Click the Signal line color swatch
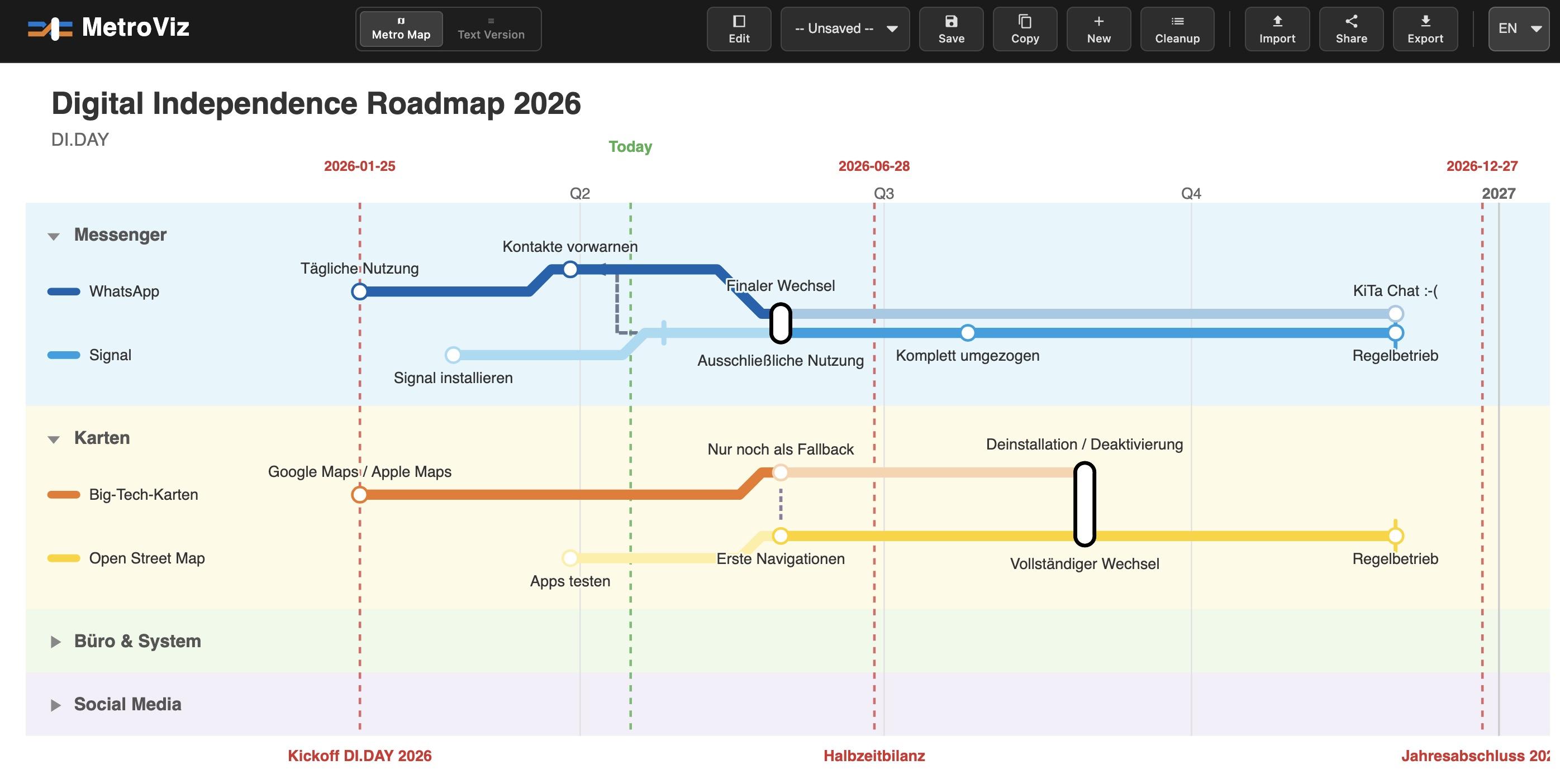 click(64, 355)
